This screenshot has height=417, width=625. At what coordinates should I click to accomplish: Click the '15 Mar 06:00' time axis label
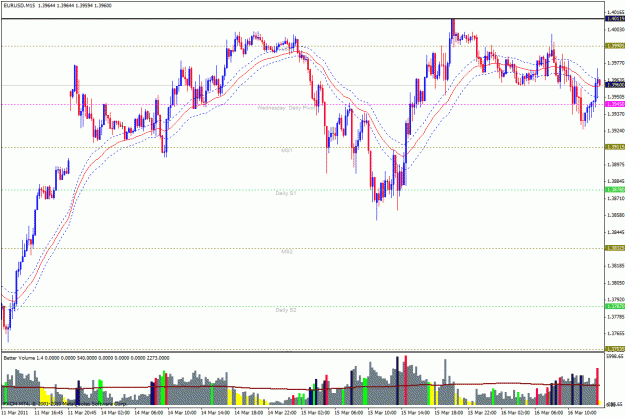coord(349,413)
